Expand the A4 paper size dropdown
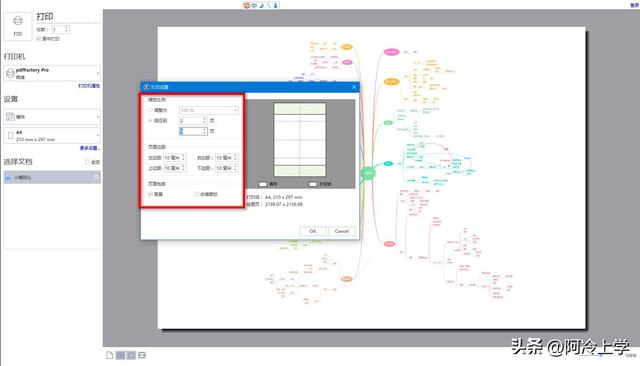The width and height of the screenshot is (640, 366). pos(52,135)
